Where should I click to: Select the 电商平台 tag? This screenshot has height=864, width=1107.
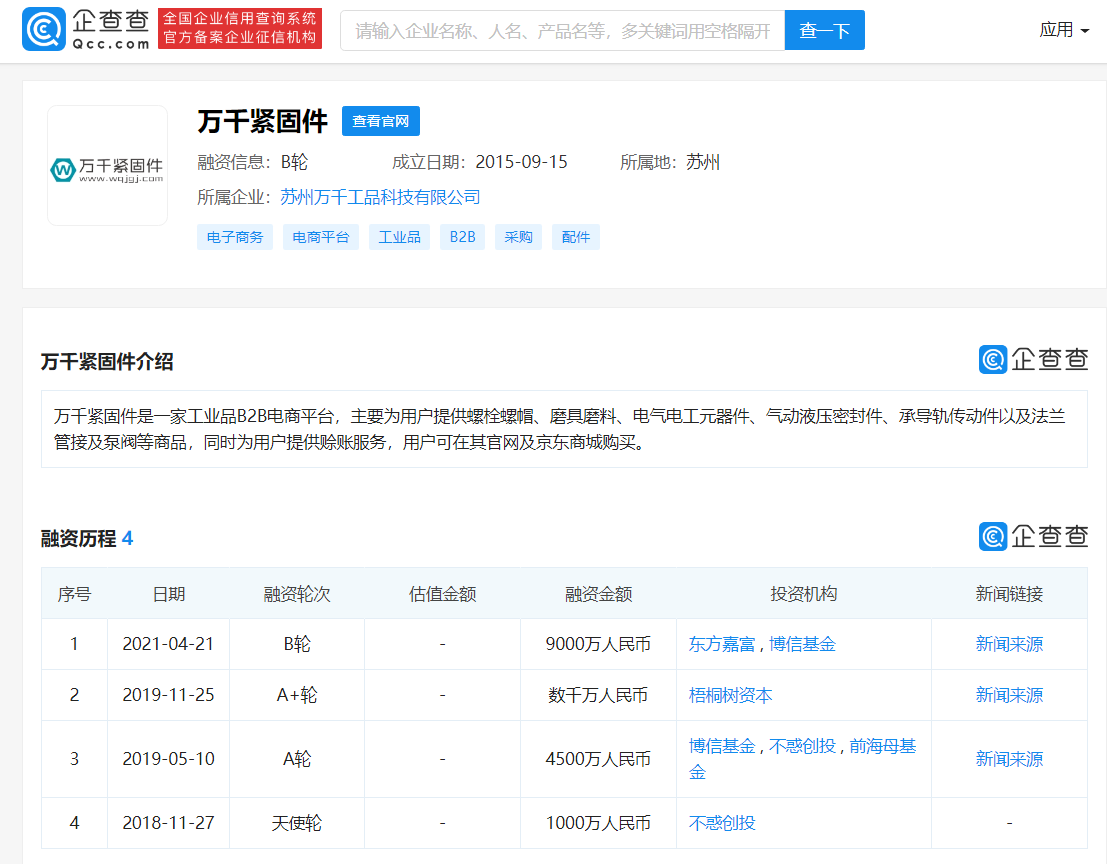[321, 237]
